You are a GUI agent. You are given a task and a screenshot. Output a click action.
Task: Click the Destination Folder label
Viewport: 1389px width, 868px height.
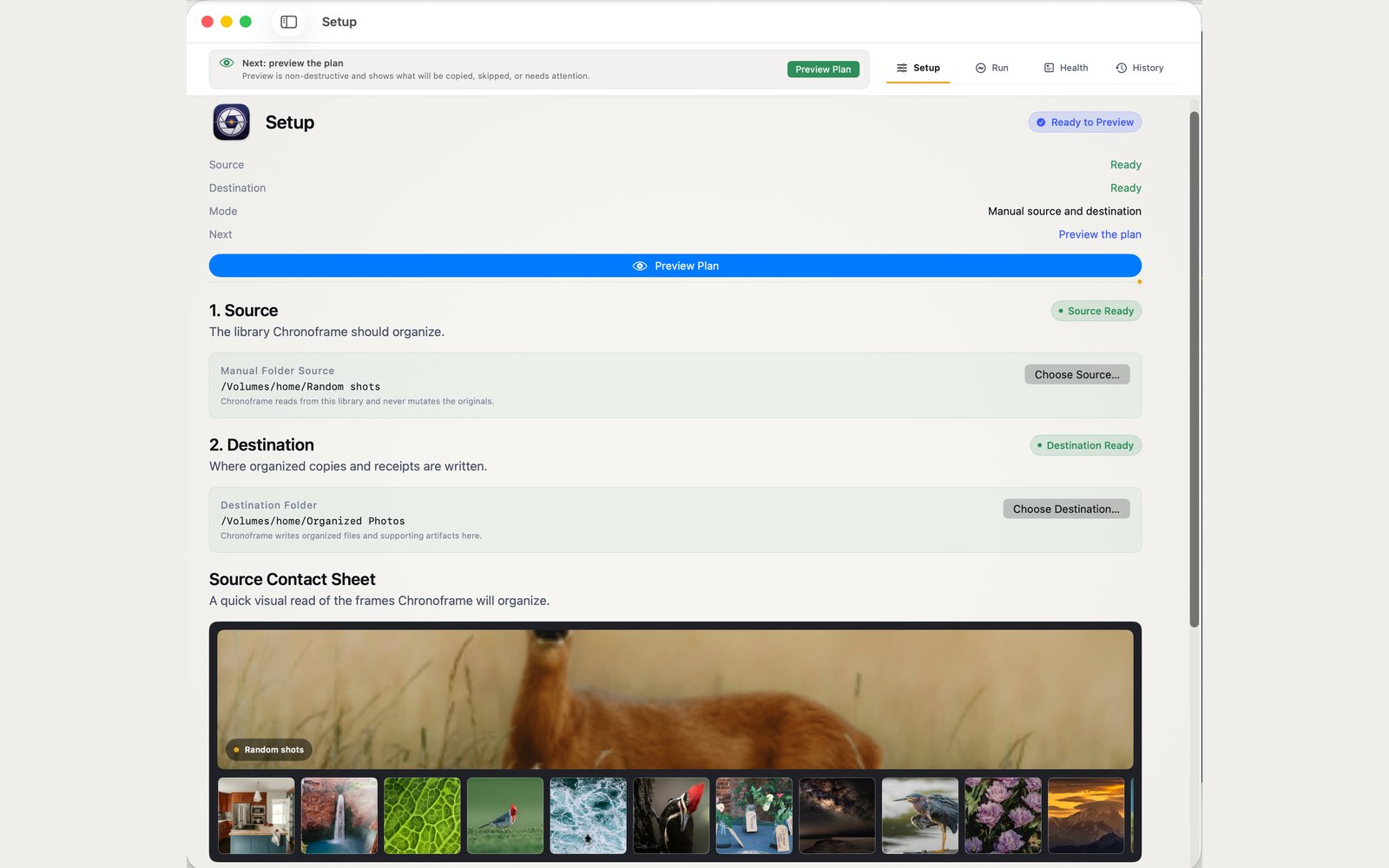click(268, 505)
